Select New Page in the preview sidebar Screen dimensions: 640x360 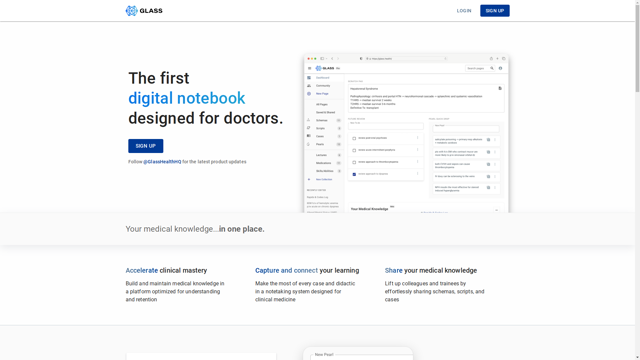pyautogui.click(x=322, y=93)
